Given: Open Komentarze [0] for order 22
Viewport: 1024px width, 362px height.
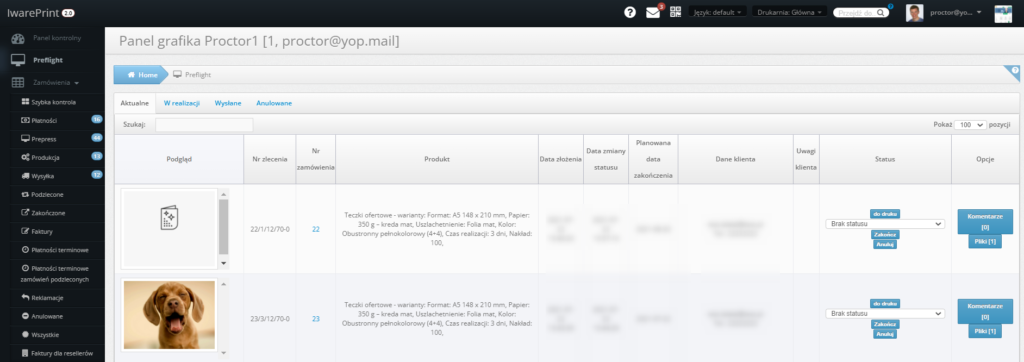Looking at the screenshot, I should point(985,222).
